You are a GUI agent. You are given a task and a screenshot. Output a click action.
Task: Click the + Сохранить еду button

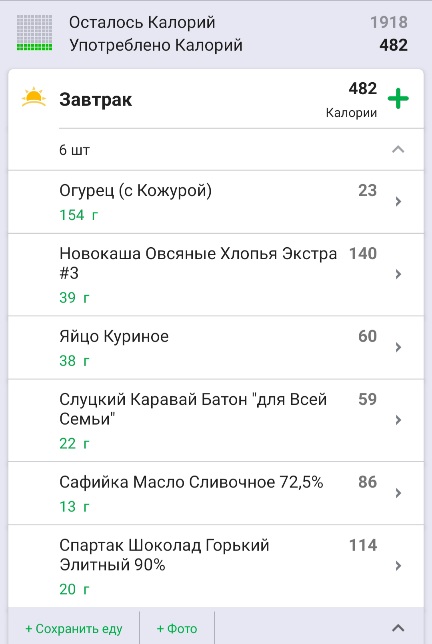point(74,628)
